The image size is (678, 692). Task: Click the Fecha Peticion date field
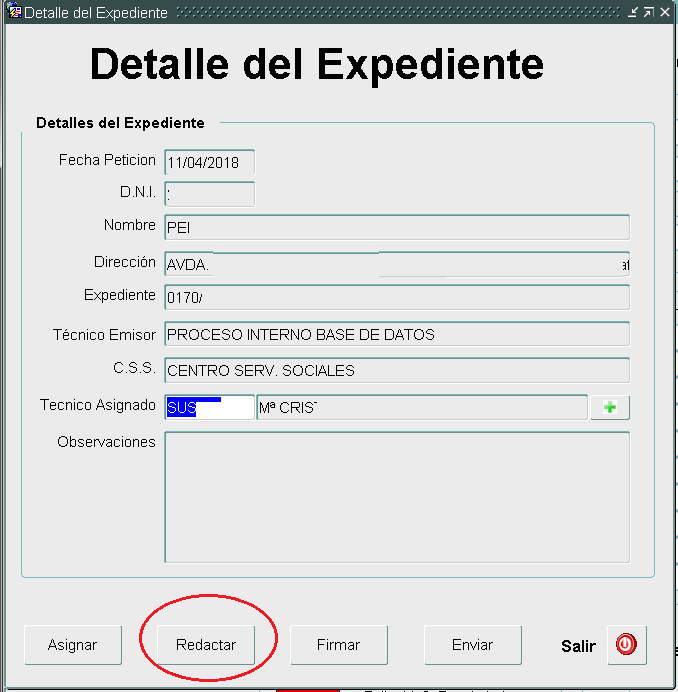click(x=209, y=162)
